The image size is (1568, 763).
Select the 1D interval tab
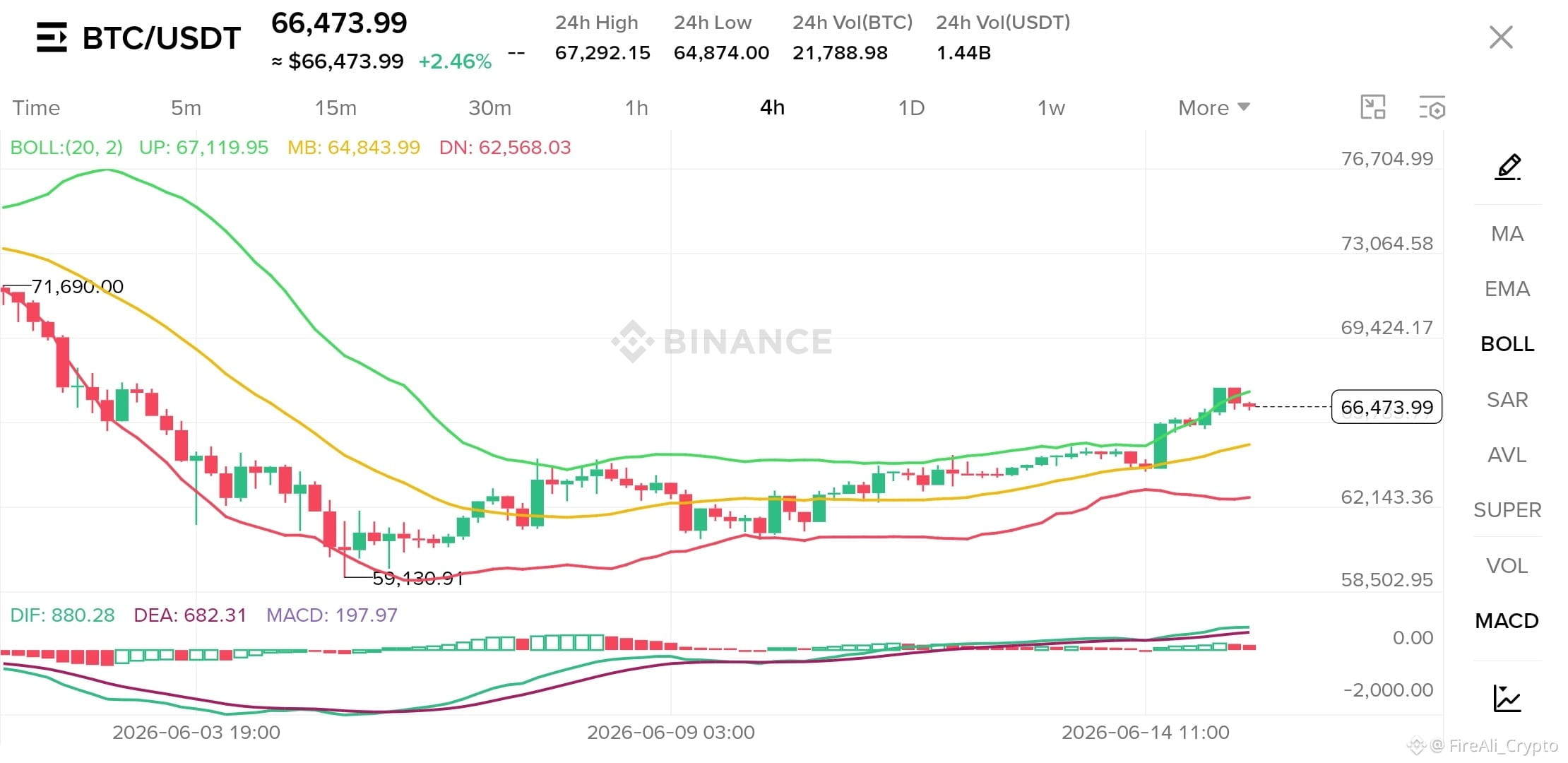tap(911, 107)
